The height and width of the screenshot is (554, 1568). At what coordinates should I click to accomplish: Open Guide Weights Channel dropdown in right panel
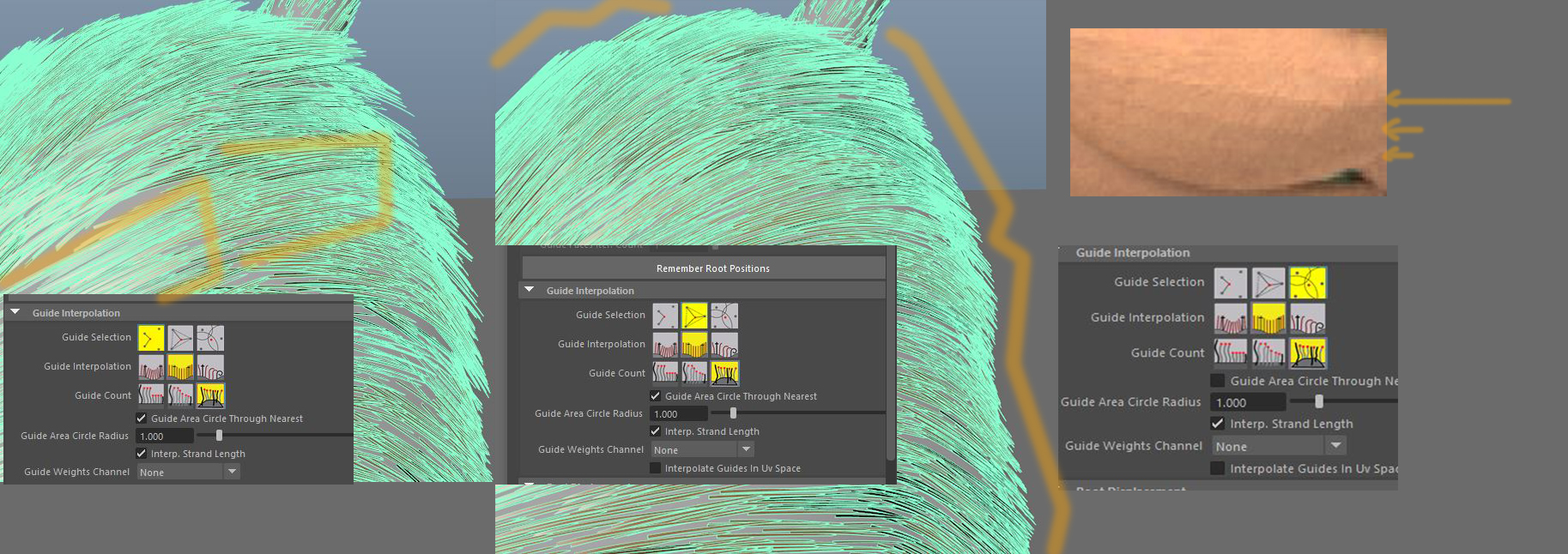click(1335, 446)
